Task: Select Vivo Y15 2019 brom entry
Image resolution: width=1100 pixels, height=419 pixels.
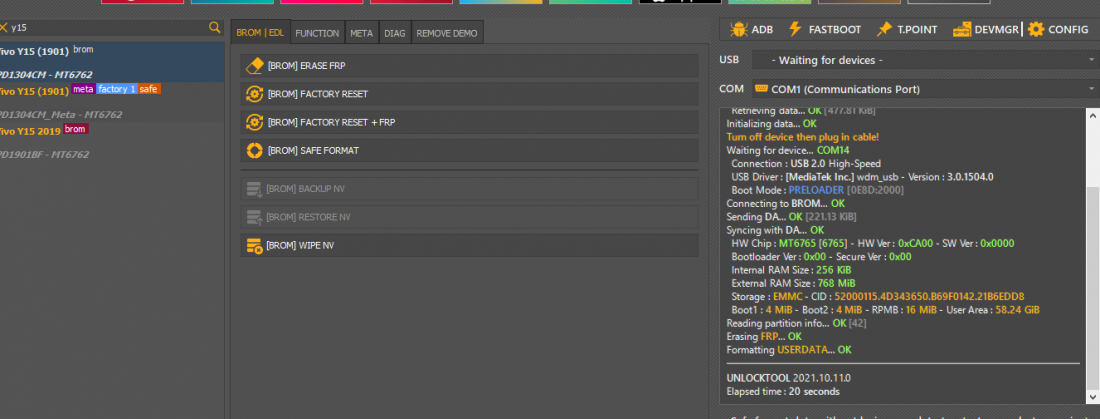Action: pyautogui.click(x=112, y=142)
